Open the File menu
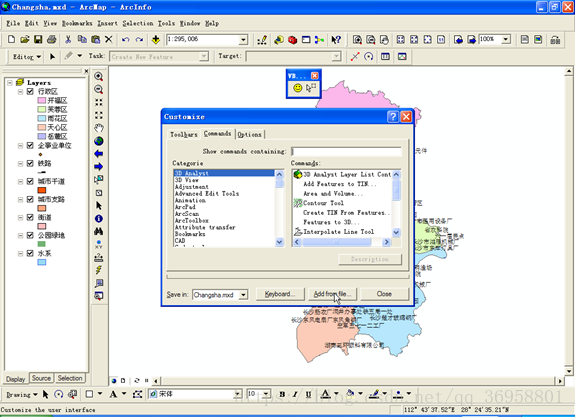 (13, 23)
